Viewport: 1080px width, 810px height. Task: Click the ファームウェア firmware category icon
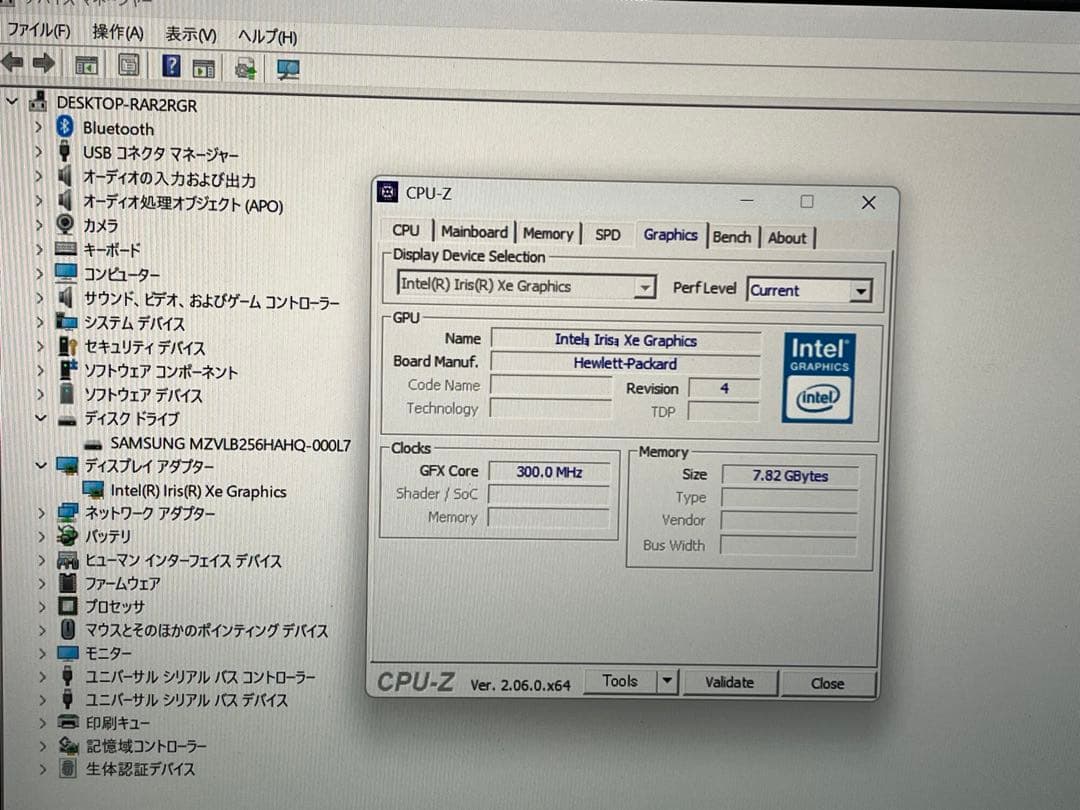click(x=68, y=583)
